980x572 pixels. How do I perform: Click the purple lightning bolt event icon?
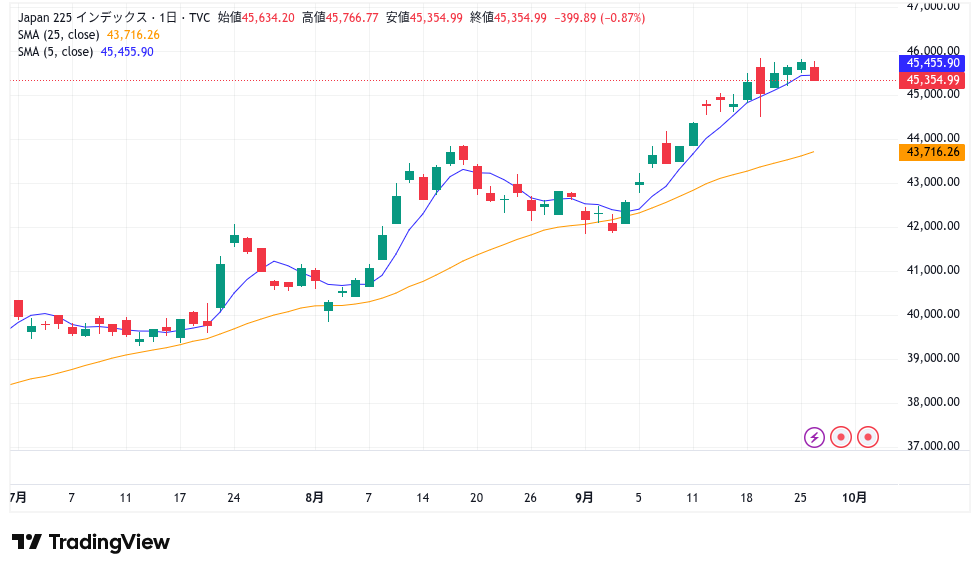814,437
